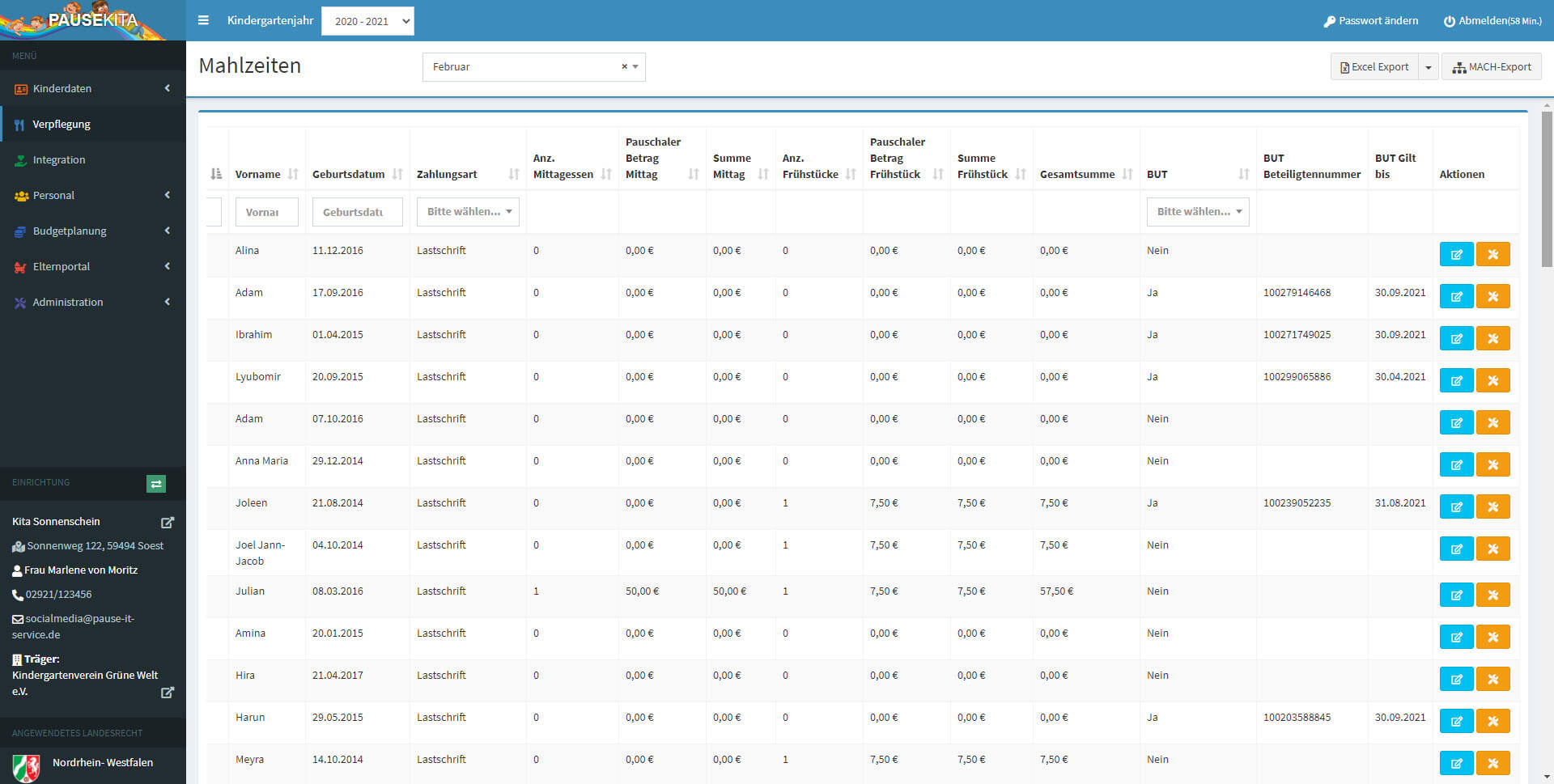1554x784 pixels.
Task: Click the MACH-Export button
Action: point(1491,67)
